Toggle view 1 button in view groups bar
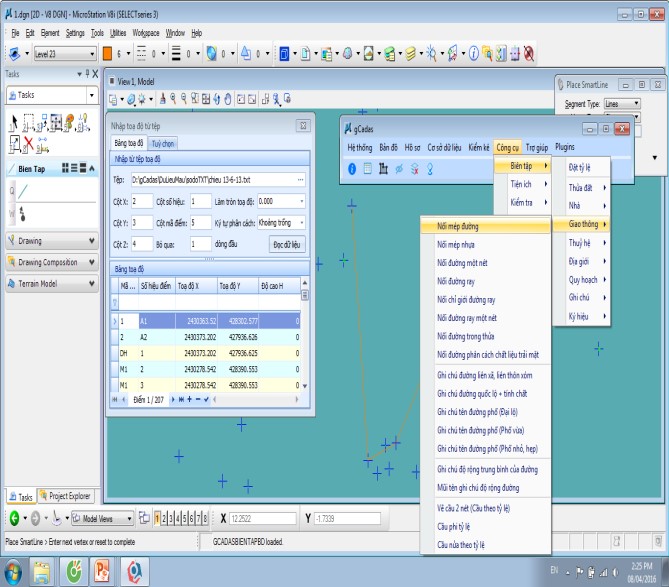This screenshot has height=587, width=669. coord(157,519)
